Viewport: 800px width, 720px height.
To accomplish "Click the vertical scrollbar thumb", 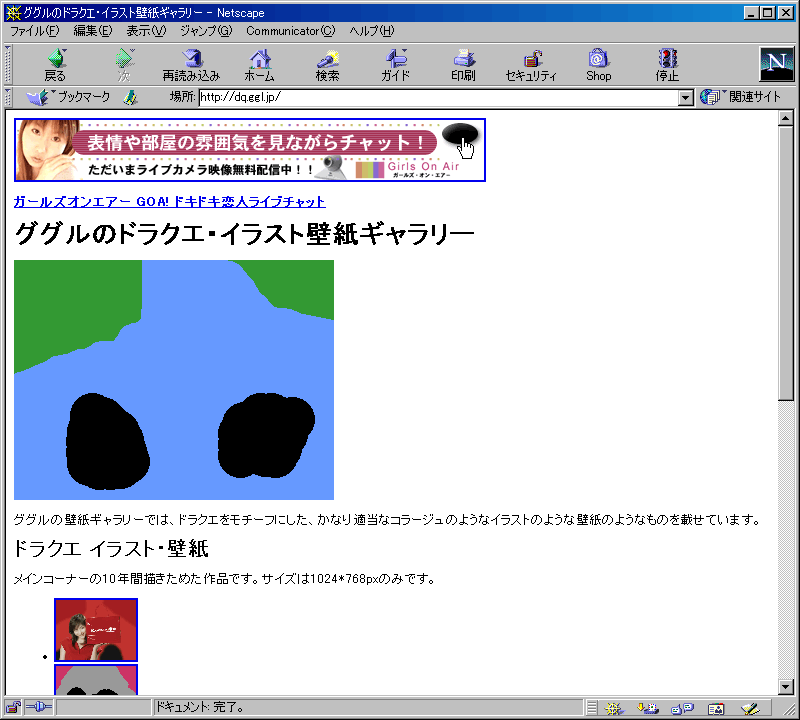I will click(786, 263).
